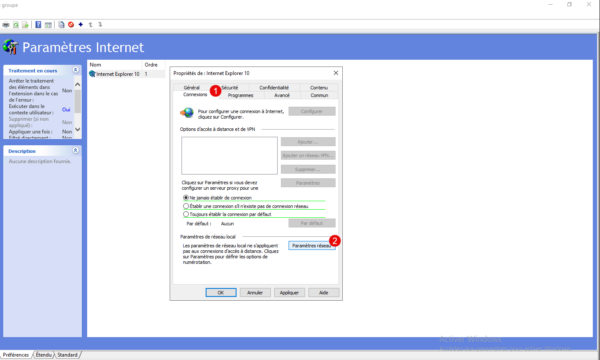Screen dimensions: 600x360
Task: Move item up using the up-arrow toolbar icon
Action: coord(91,24)
